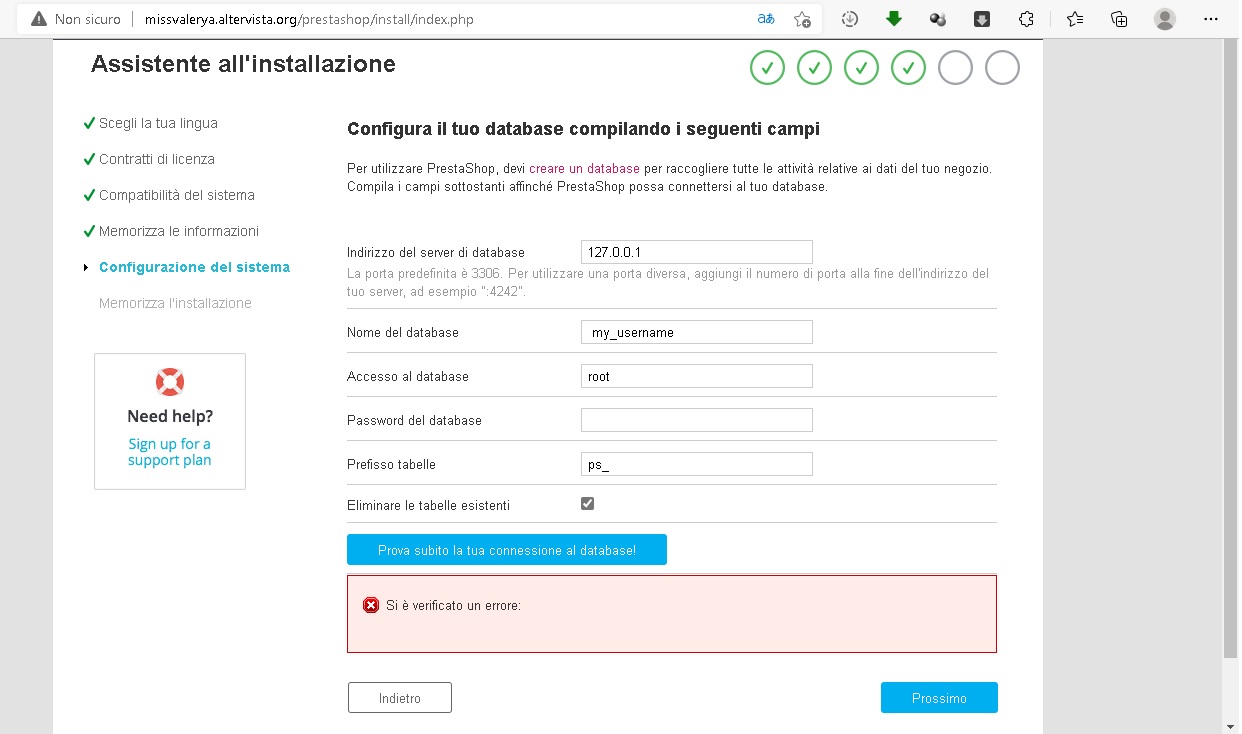
Task: Select Contratti di licenza step
Action: 156,159
